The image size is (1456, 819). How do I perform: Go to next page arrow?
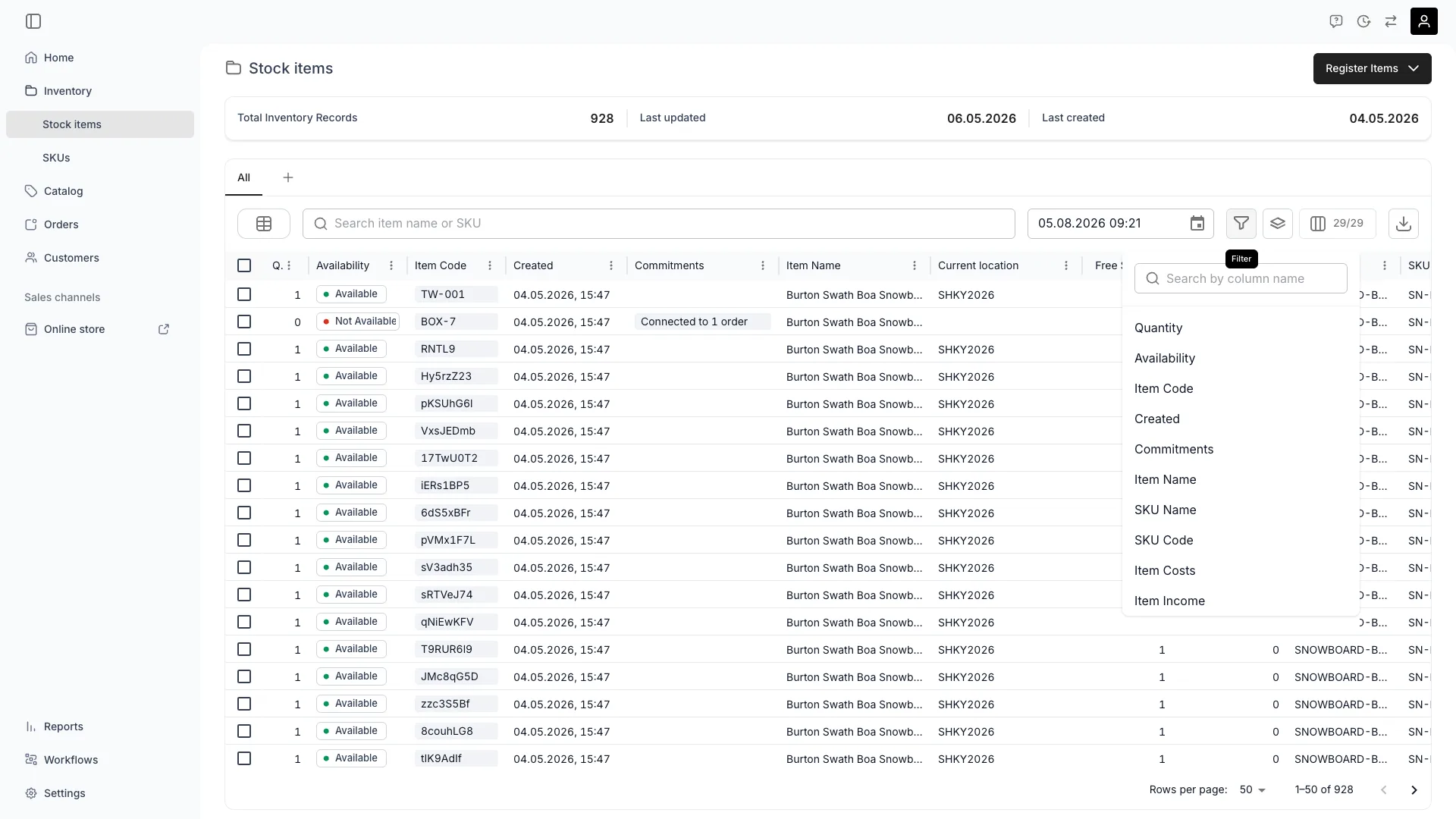1414,790
